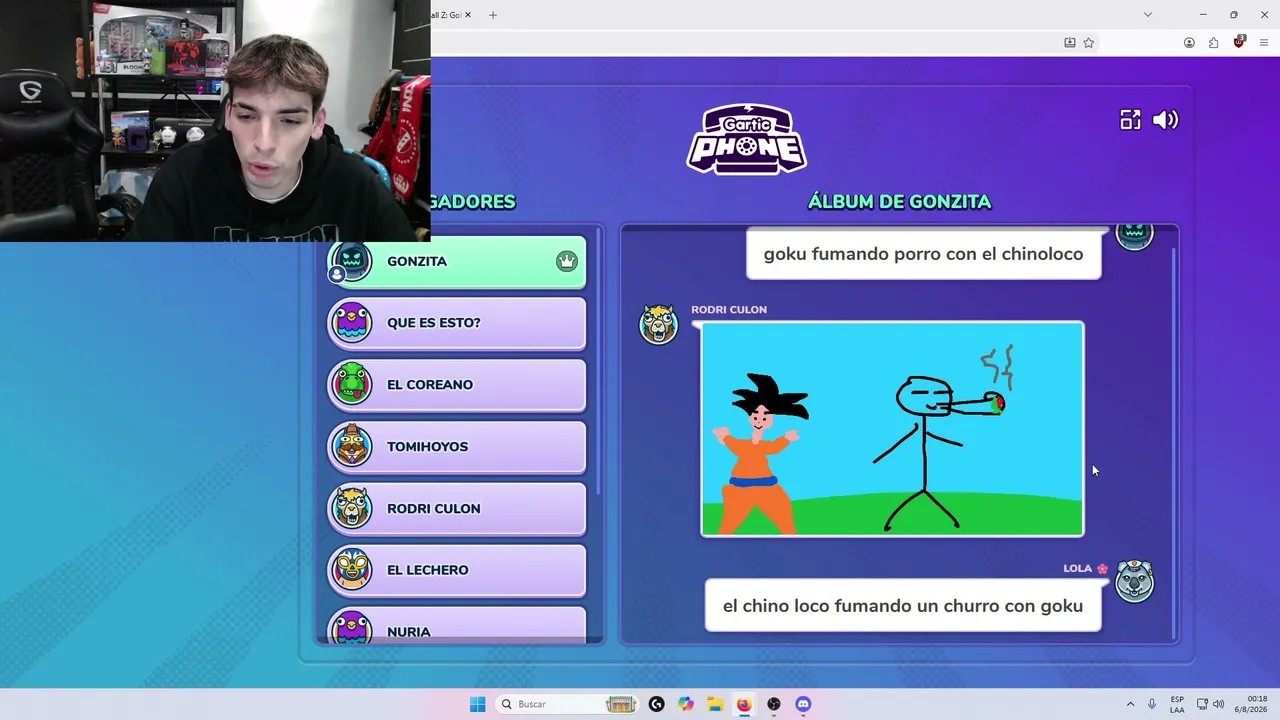Click the install/save page icon in address bar
Image resolution: width=1280 pixels, height=720 pixels.
(x=1070, y=43)
